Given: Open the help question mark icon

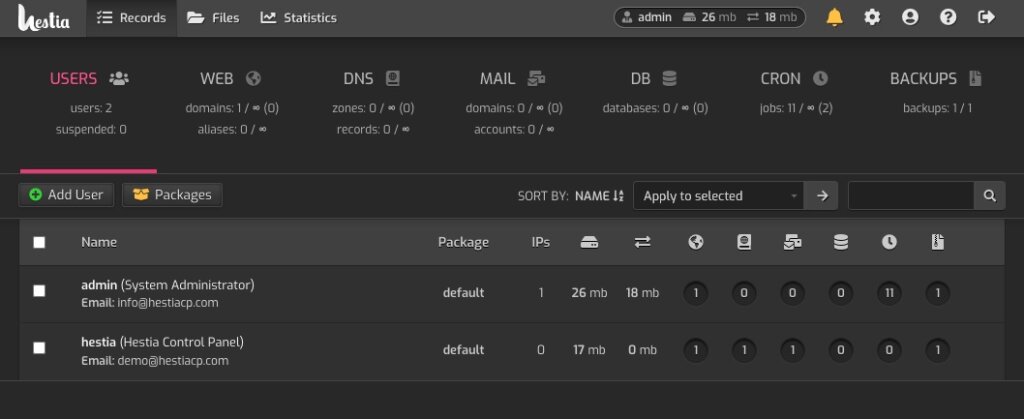Looking at the screenshot, I should point(948,18).
